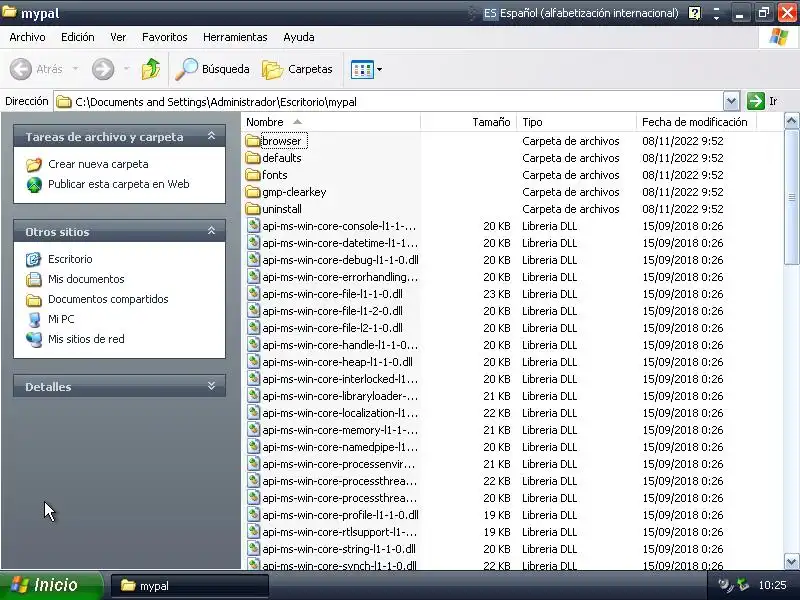Sort by Fecha de modificación column header
This screenshot has width=800, height=600.
[x=696, y=122]
